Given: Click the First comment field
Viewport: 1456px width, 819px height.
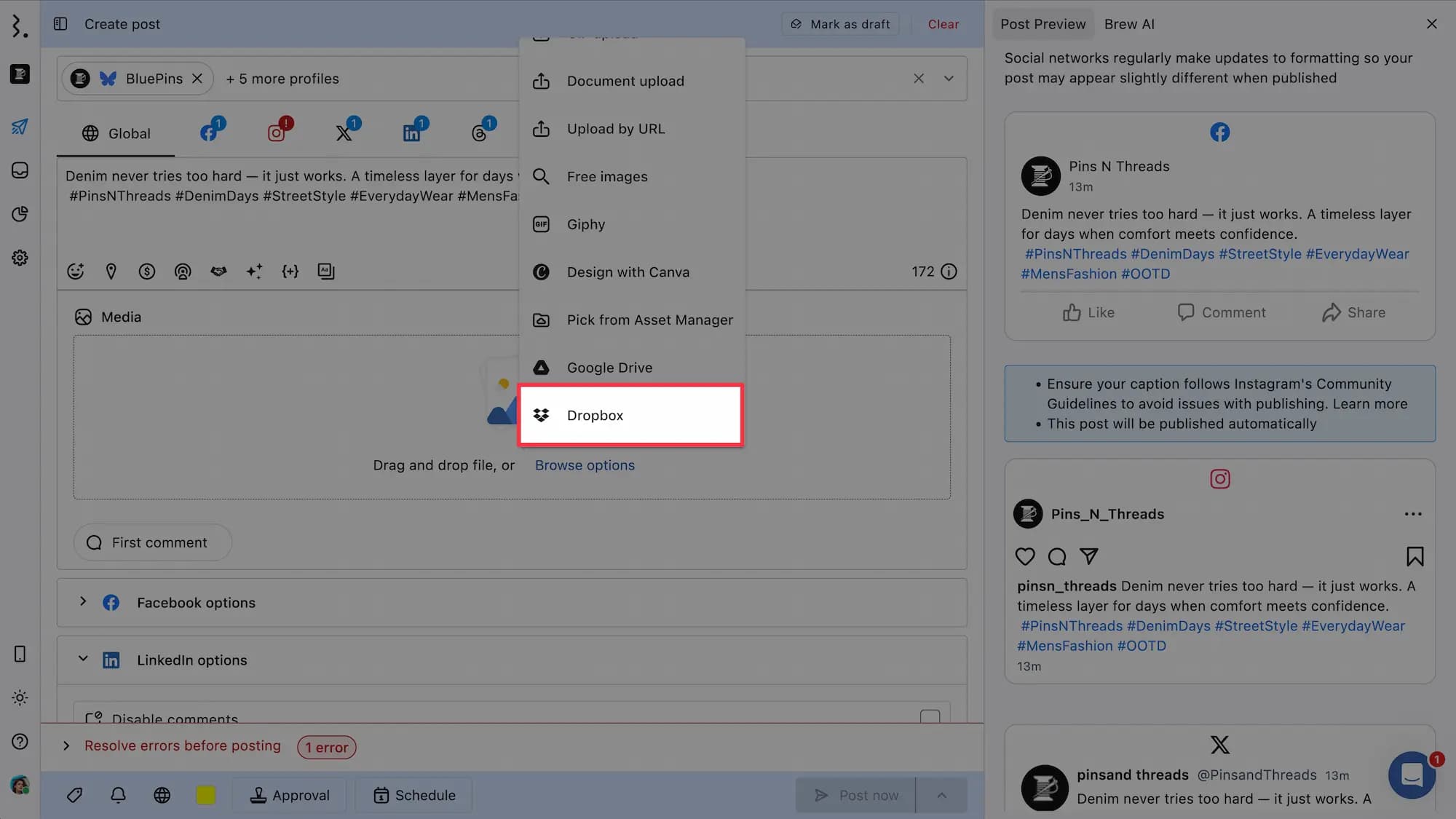Looking at the screenshot, I should coord(153,542).
